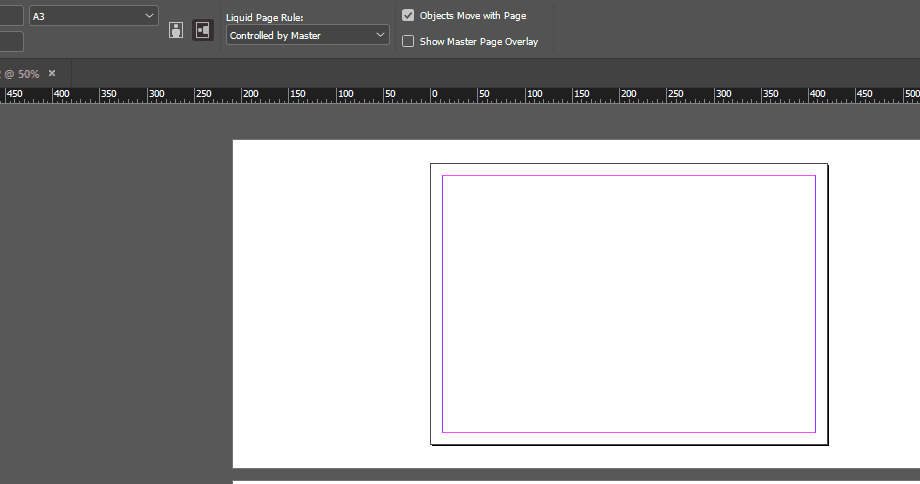The height and width of the screenshot is (484, 920).
Task: Open the Liquid Page Rule dropdown
Action: 307,35
